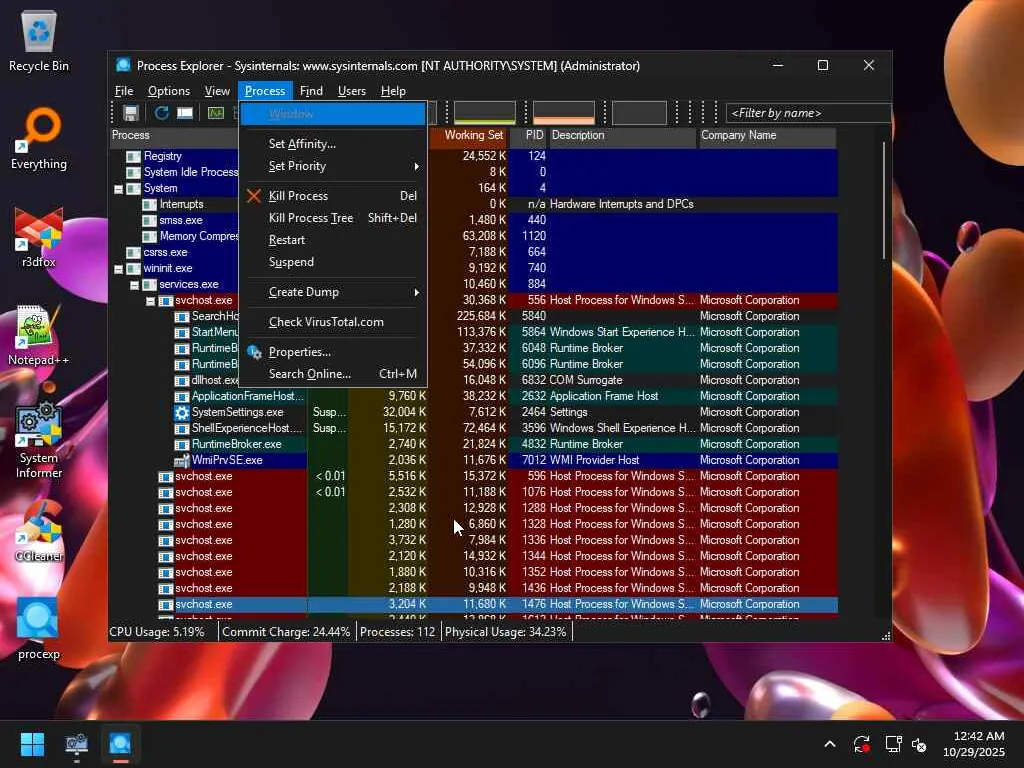Image resolution: width=1024 pixels, height=768 pixels.
Task: Click the csrss.exe process icon
Action: [133, 252]
